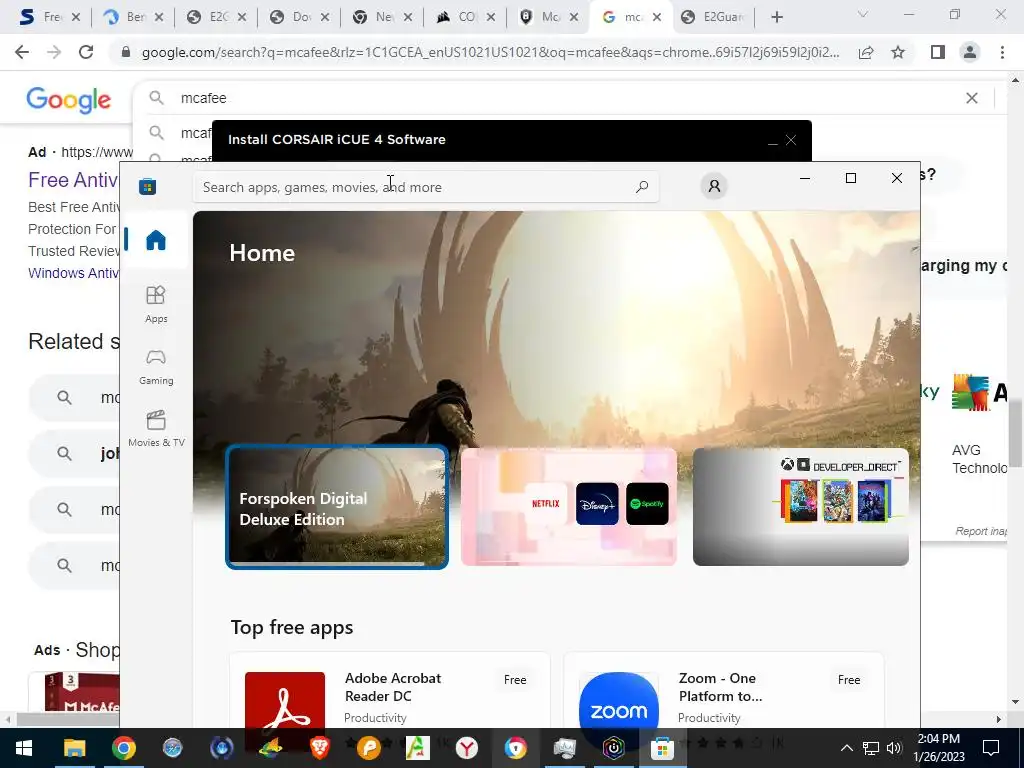Click Free button for Adobe Acrobat Reader
This screenshot has height=768, width=1024.
coord(515,680)
